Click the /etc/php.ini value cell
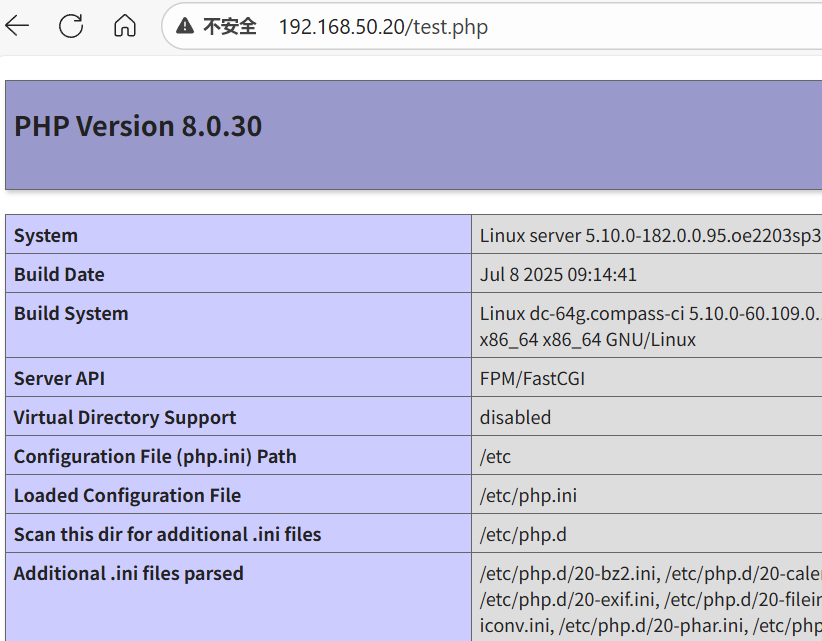Screen dimensions: 822x641 [x=528, y=496]
